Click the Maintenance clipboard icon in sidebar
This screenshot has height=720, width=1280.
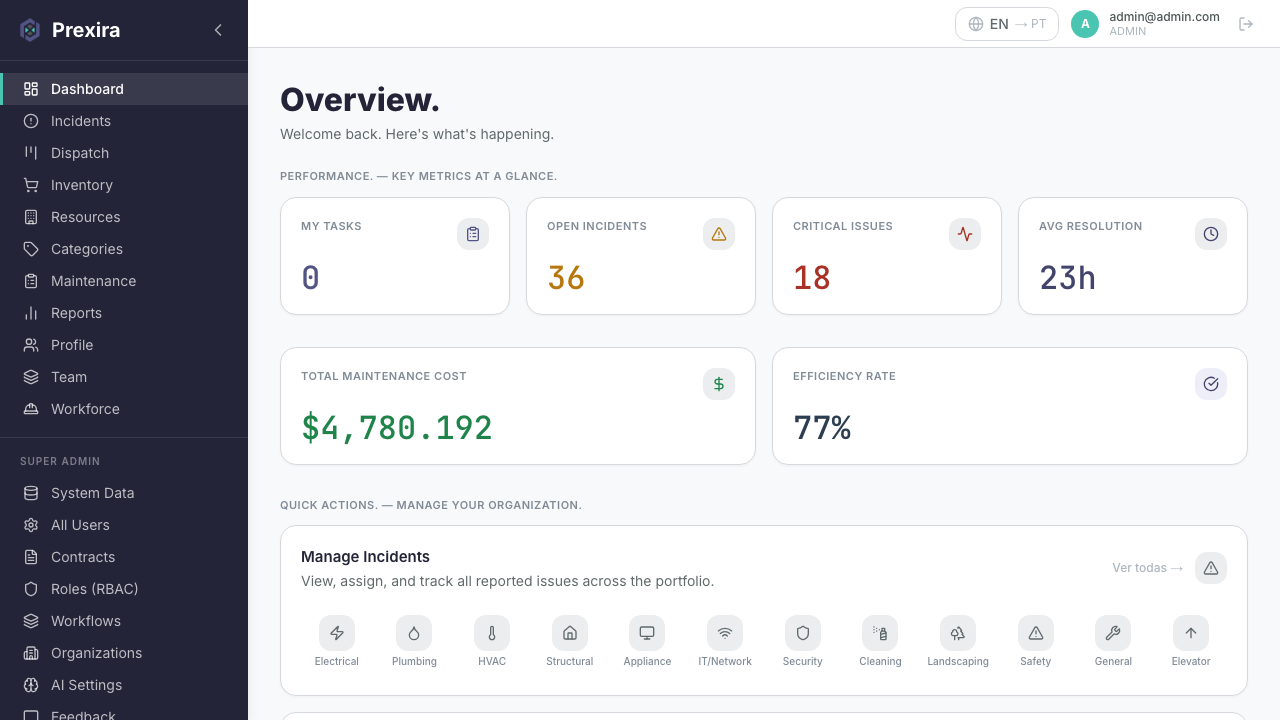31,281
